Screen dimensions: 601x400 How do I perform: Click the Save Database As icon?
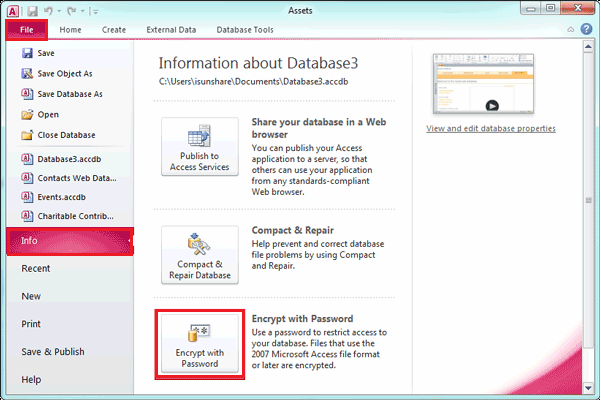[27, 94]
